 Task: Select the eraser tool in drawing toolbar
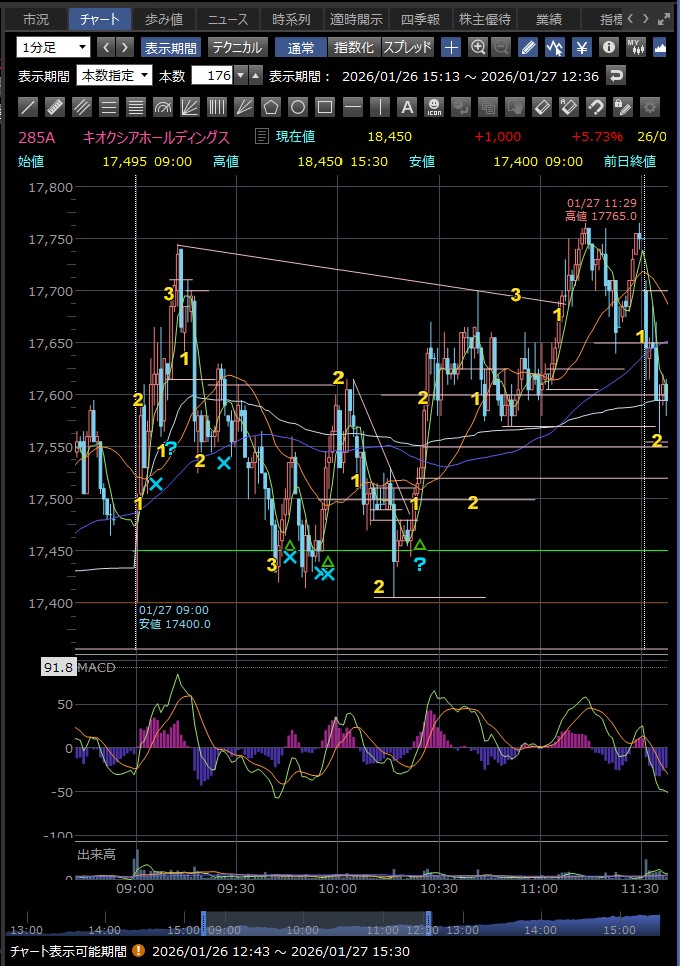pyautogui.click(x=541, y=107)
